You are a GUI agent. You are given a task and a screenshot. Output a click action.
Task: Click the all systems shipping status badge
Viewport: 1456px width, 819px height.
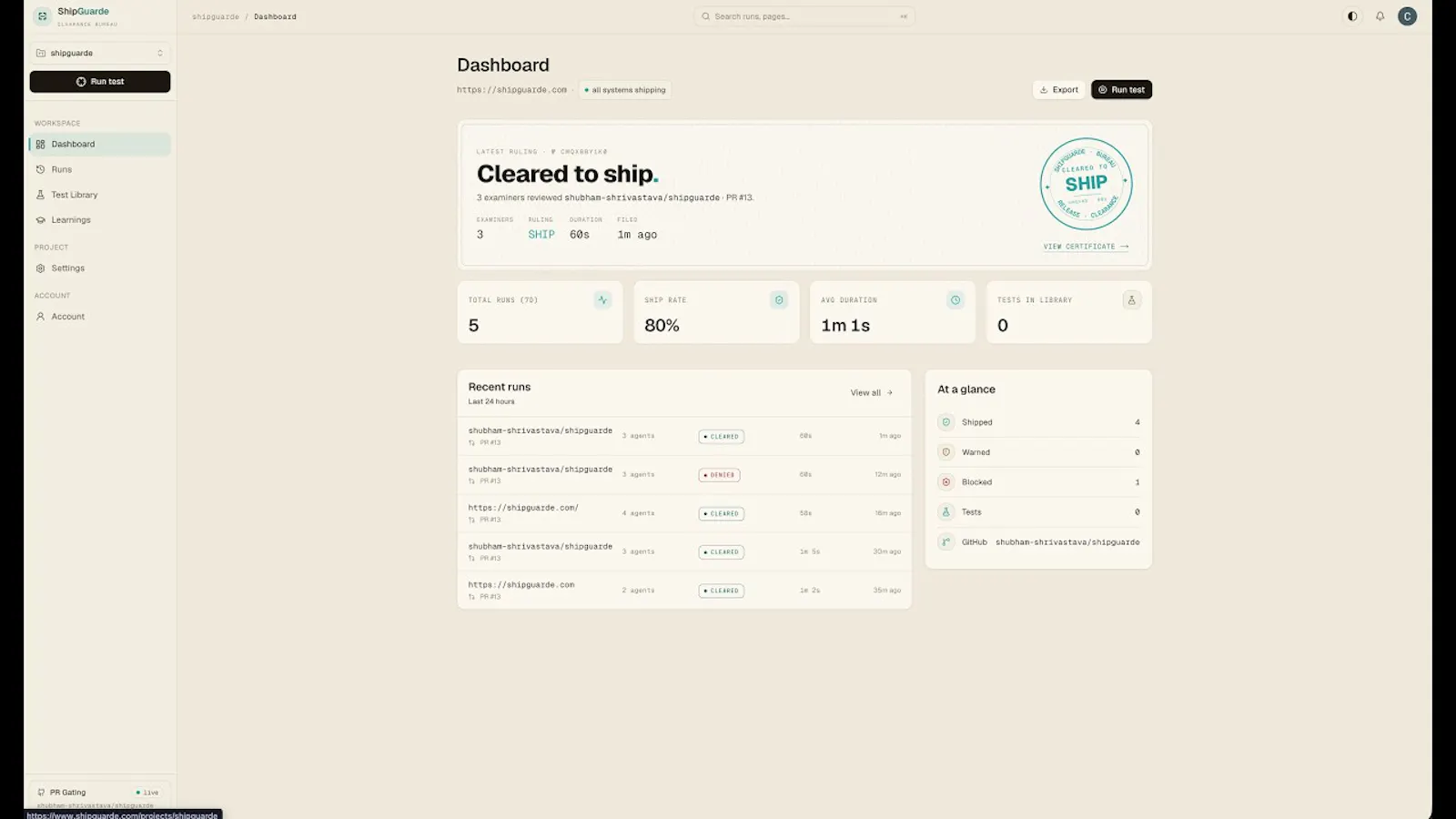pyautogui.click(x=625, y=90)
